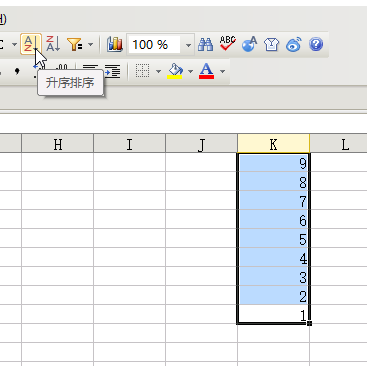
Task: Select column H header
Action: click(x=58, y=144)
